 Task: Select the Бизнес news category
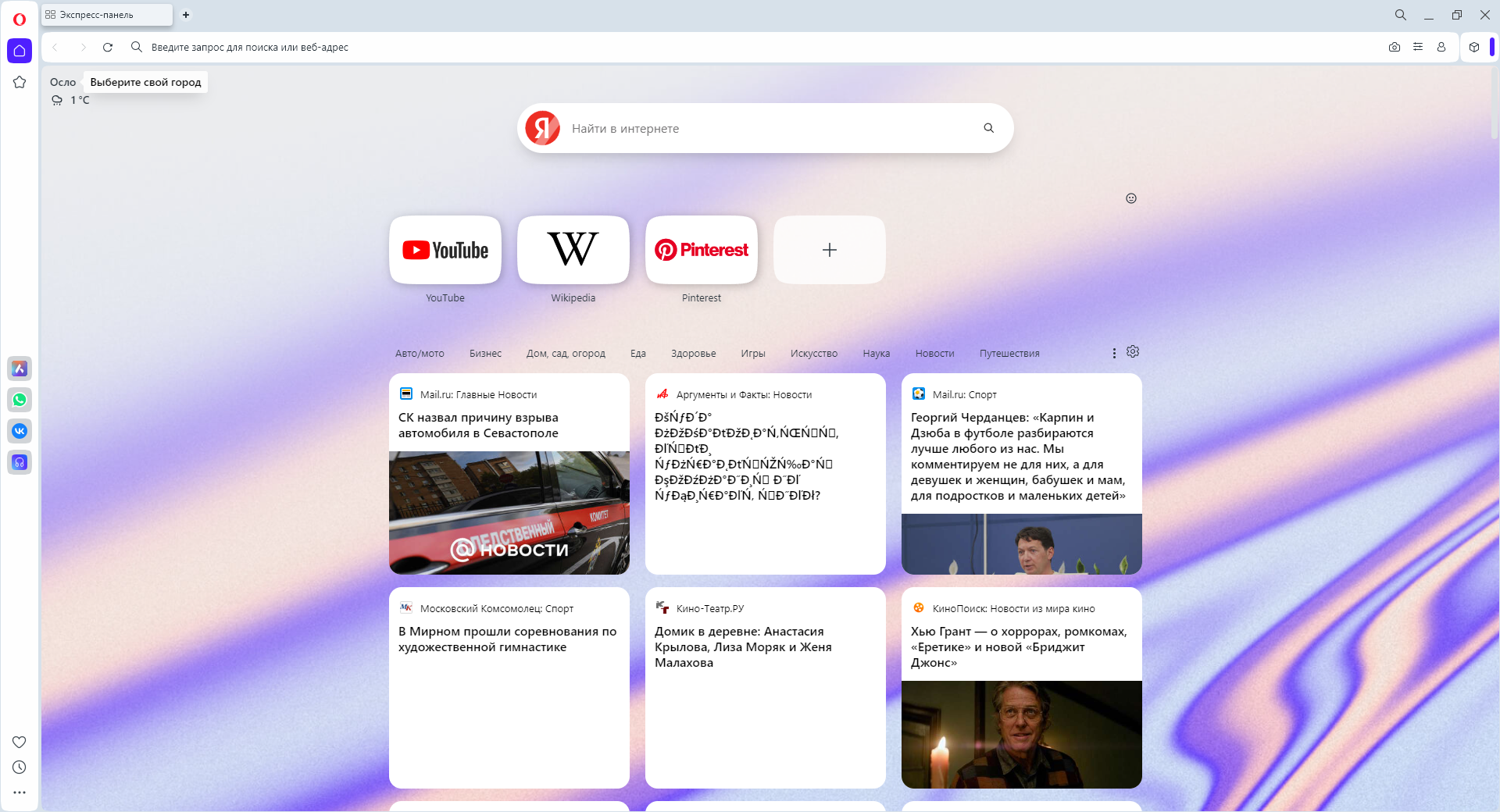click(x=485, y=354)
